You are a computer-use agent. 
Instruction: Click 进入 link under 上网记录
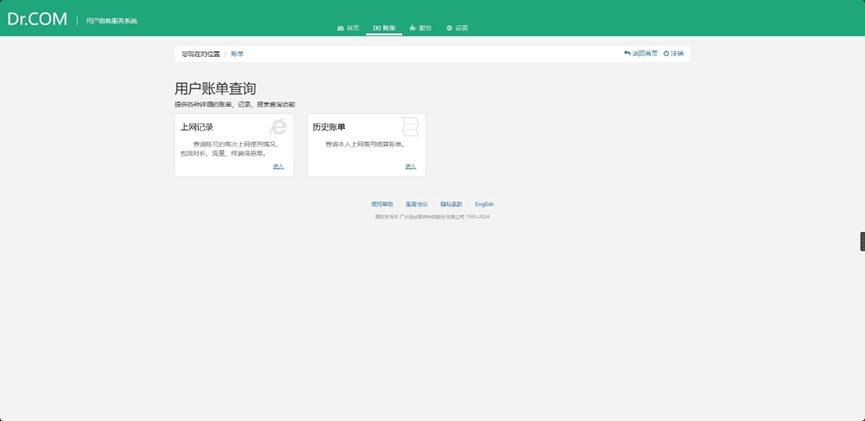coord(278,167)
